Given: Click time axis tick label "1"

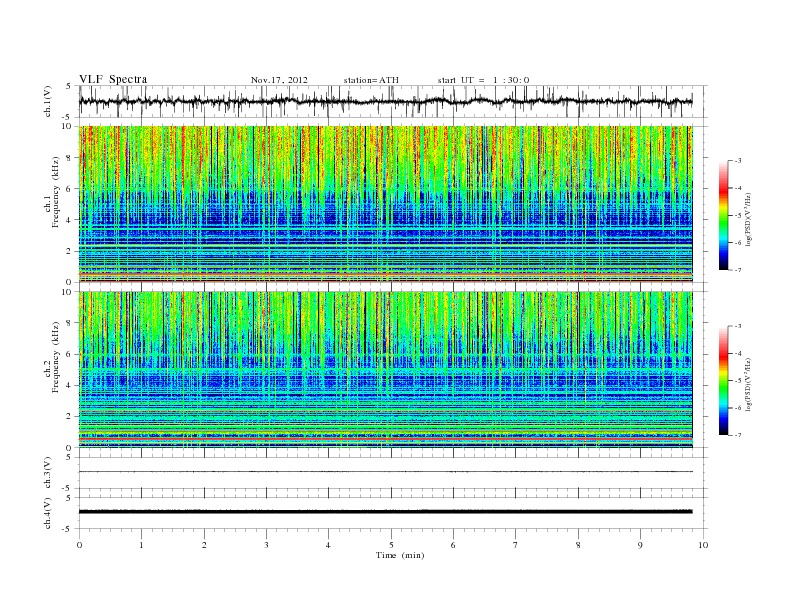Looking at the screenshot, I should pyautogui.click(x=141, y=545).
